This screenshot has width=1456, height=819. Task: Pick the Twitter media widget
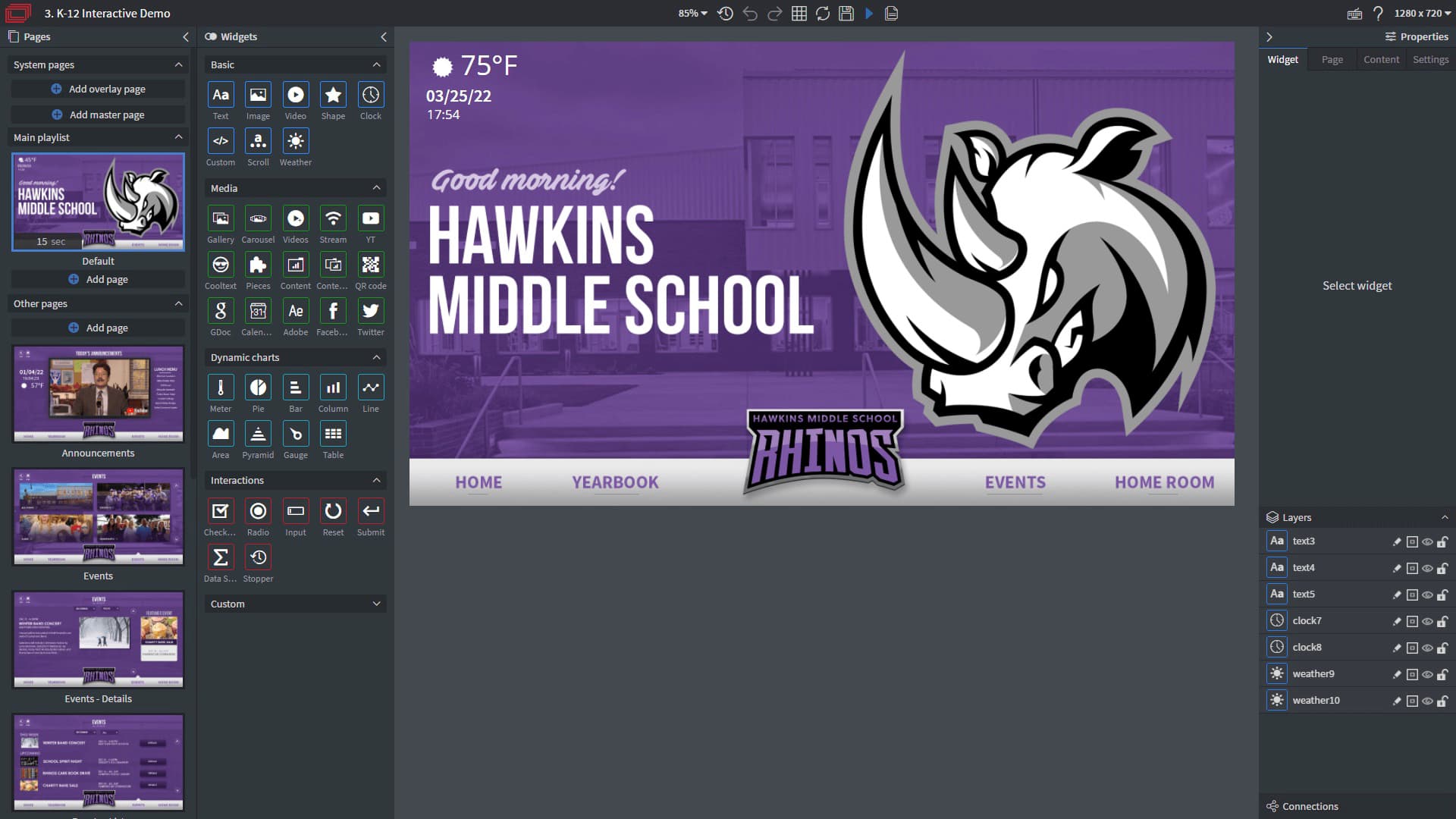pyautogui.click(x=370, y=311)
